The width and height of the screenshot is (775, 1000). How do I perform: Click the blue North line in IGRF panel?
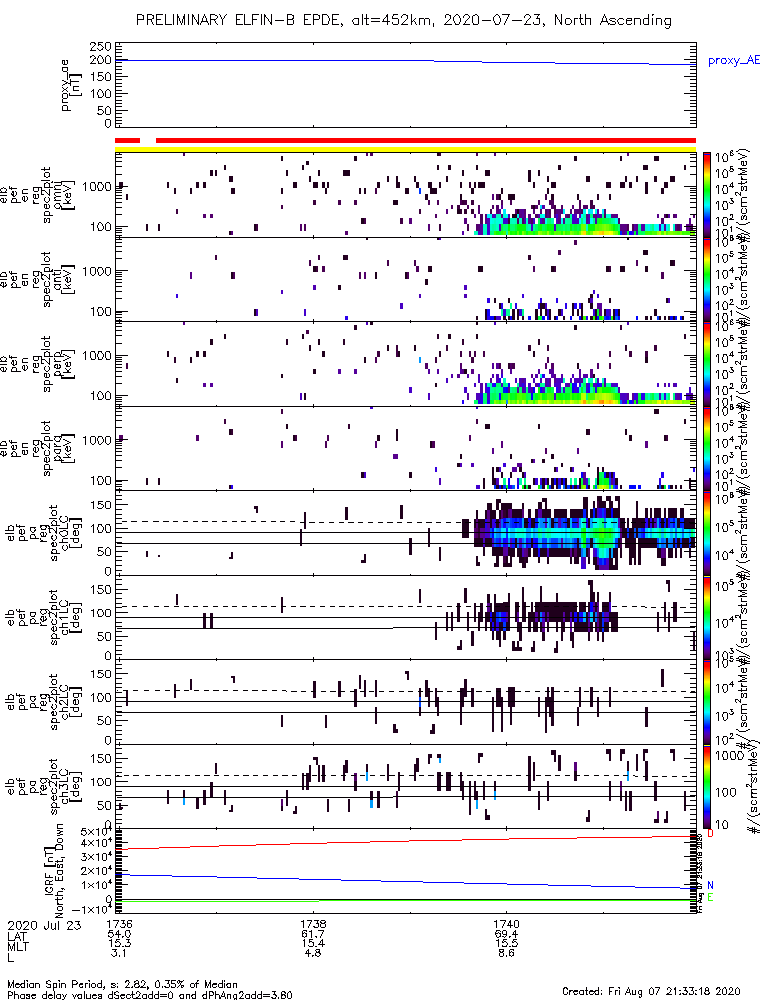click(x=406, y=881)
